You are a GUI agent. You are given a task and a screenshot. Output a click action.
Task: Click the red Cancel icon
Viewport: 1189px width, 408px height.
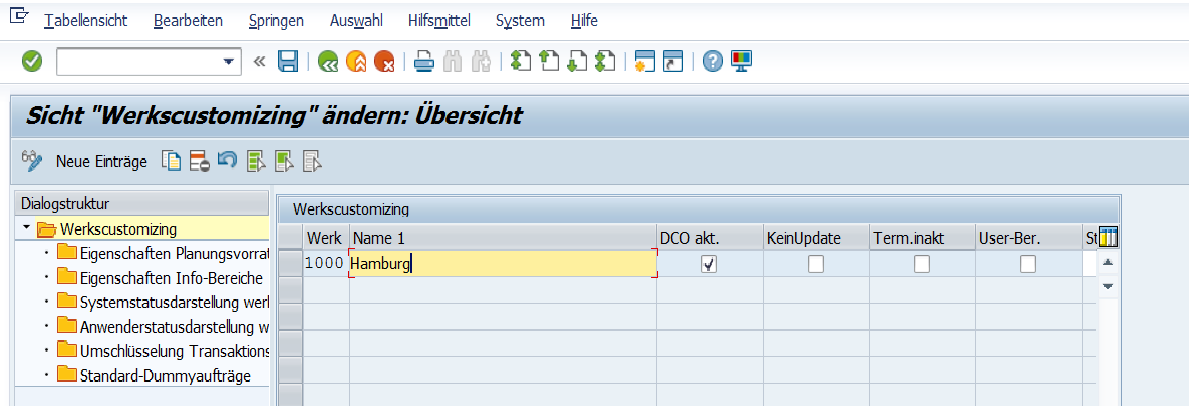(383, 62)
